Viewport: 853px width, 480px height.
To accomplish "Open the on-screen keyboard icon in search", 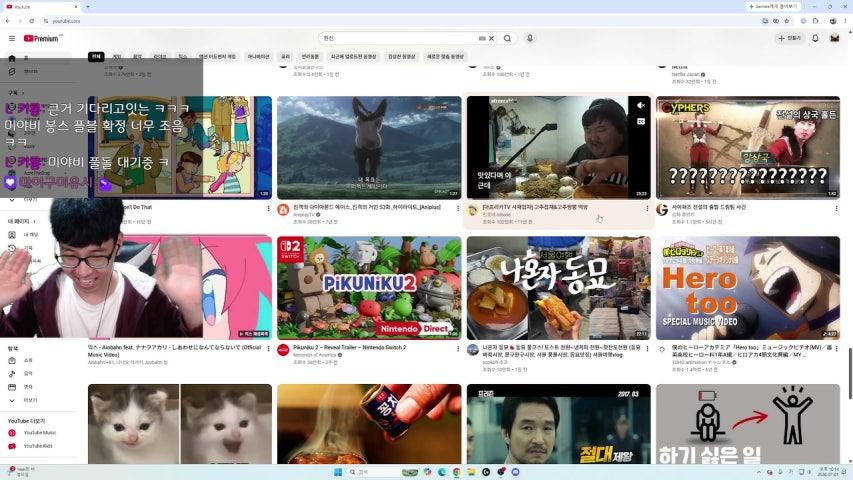I will coord(482,39).
